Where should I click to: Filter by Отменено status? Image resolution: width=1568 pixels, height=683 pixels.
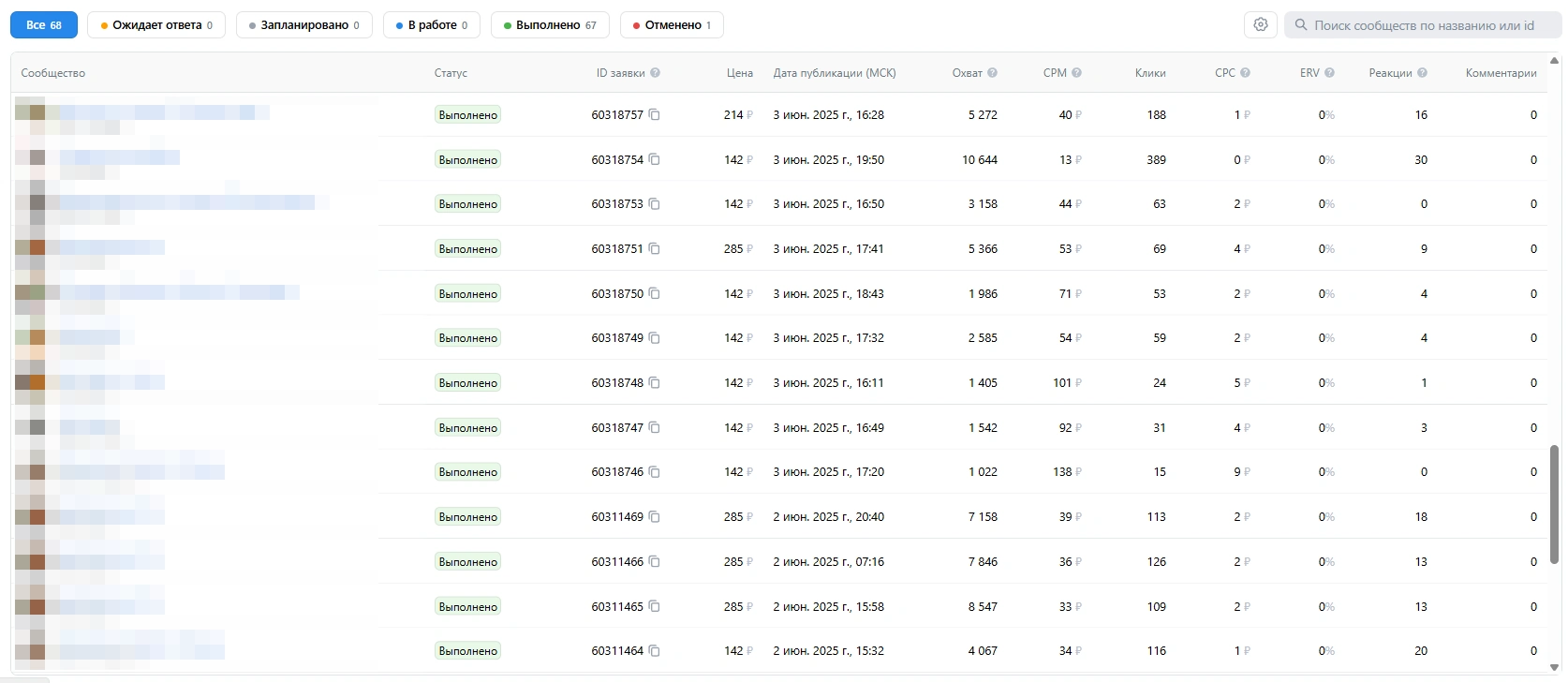click(x=672, y=25)
